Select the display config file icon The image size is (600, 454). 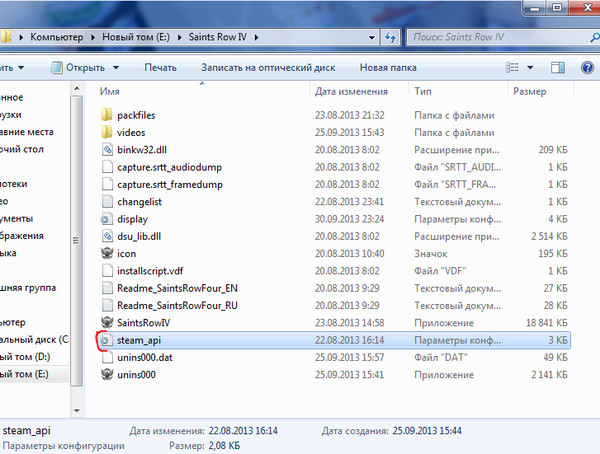click(x=107, y=219)
